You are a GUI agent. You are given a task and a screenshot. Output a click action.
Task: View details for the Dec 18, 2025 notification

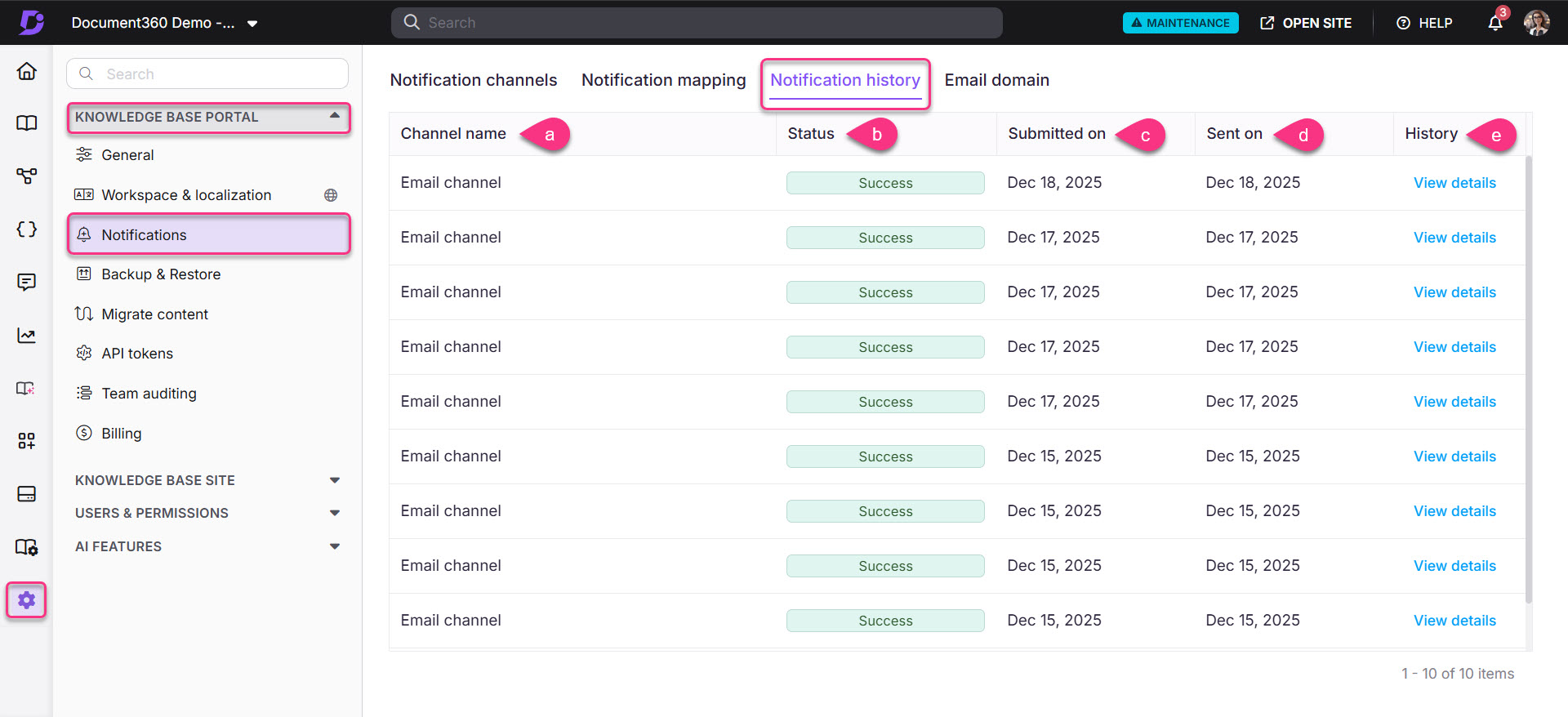click(x=1454, y=183)
